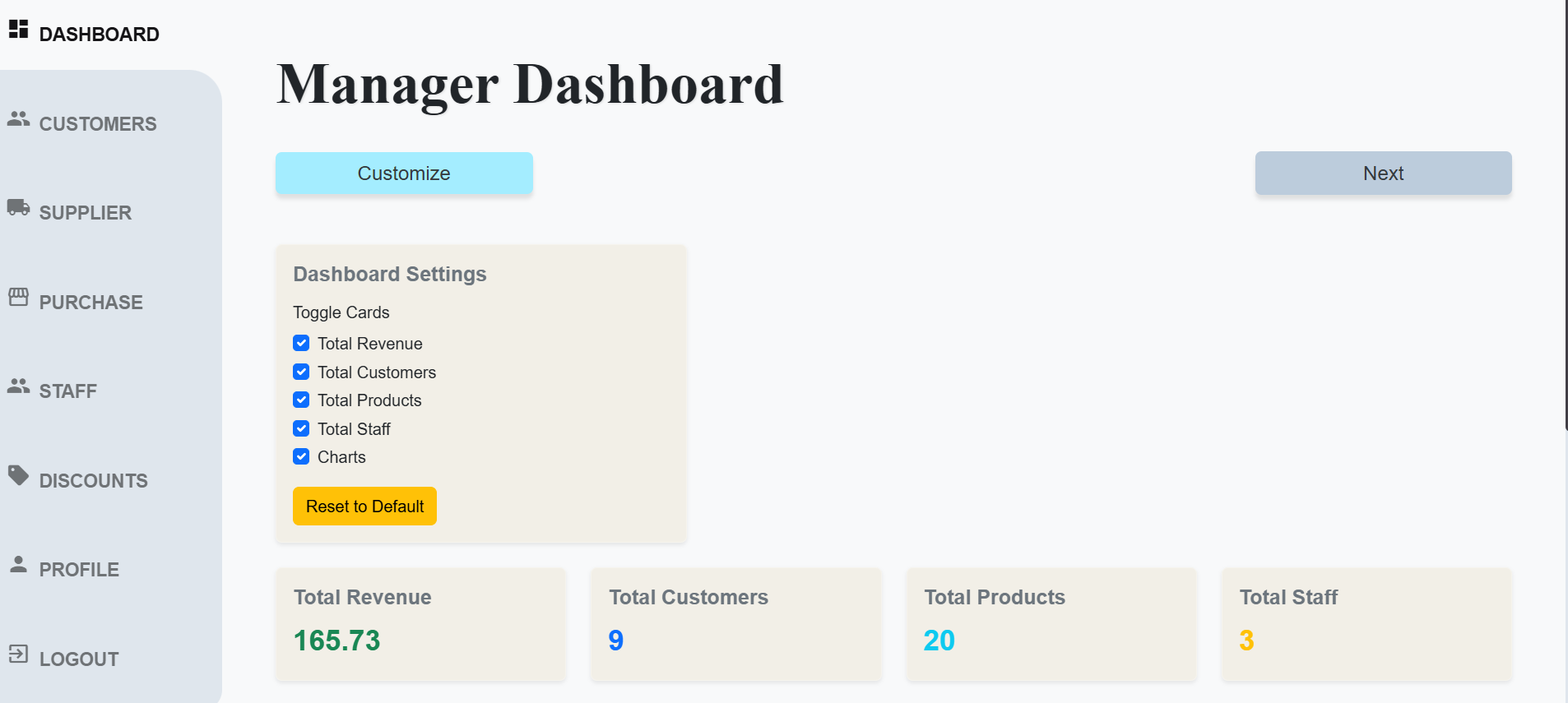Toggle the Total Customers checkbox
The height and width of the screenshot is (703, 1568).
tap(301, 372)
